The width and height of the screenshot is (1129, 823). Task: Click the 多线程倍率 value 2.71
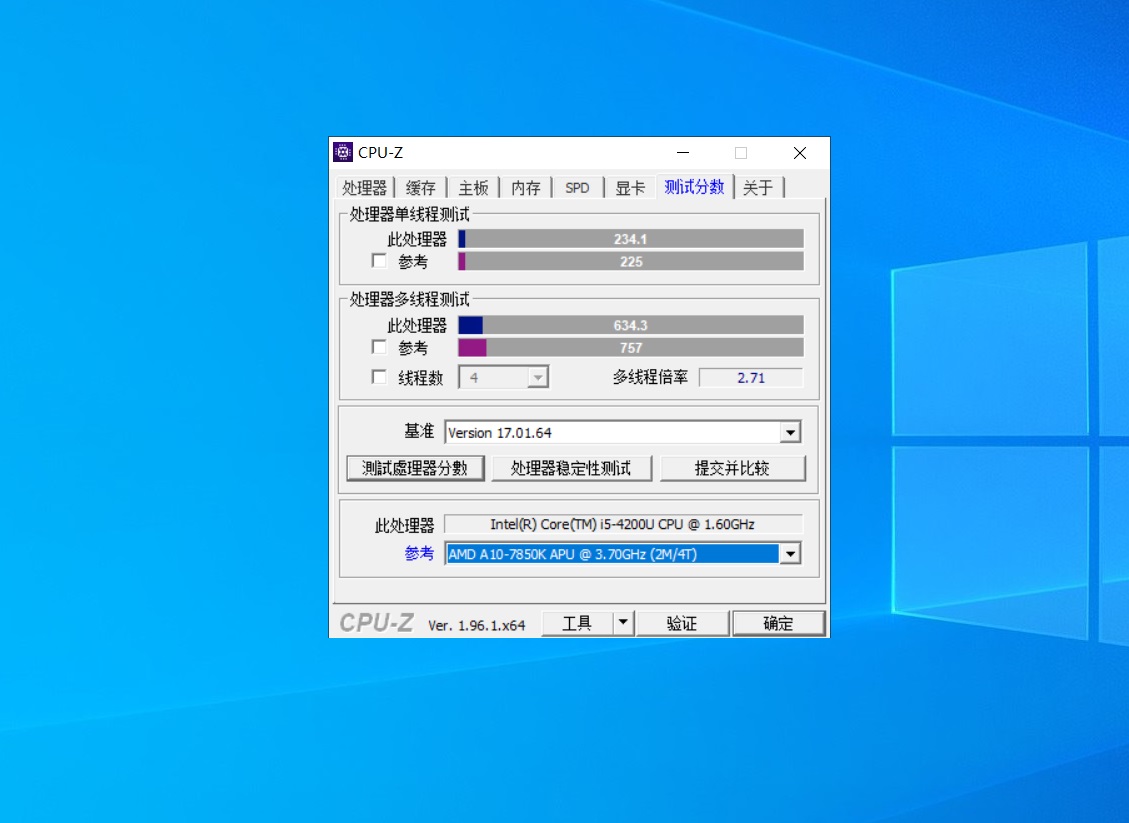point(751,377)
